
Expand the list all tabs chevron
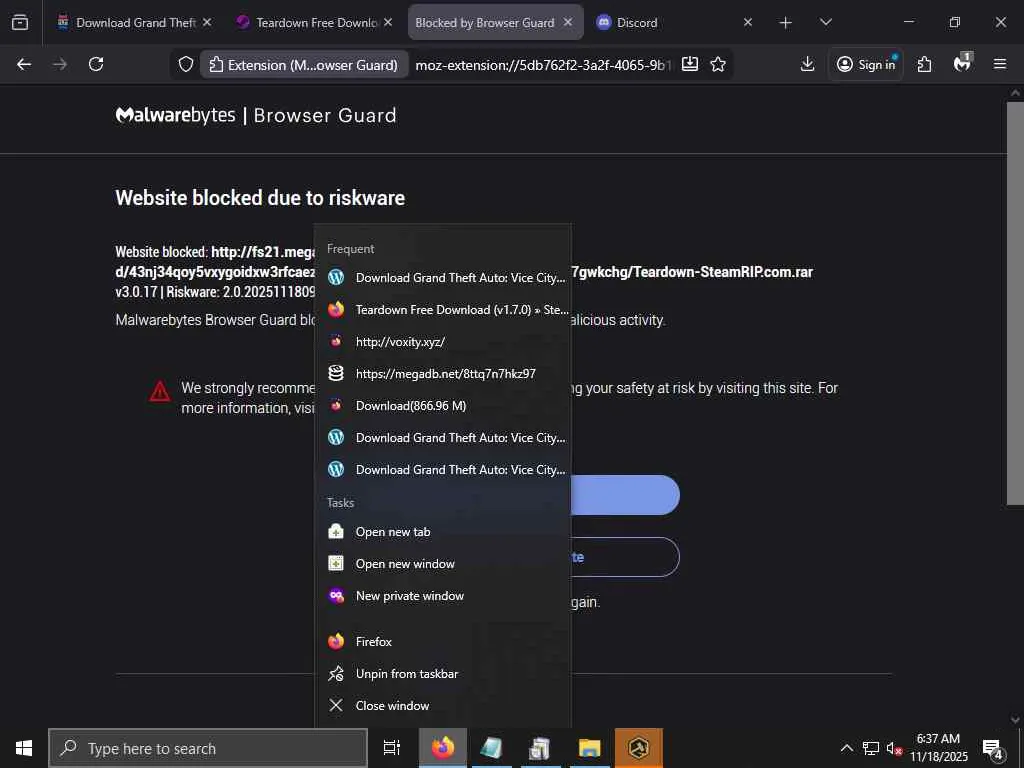click(825, 22)
